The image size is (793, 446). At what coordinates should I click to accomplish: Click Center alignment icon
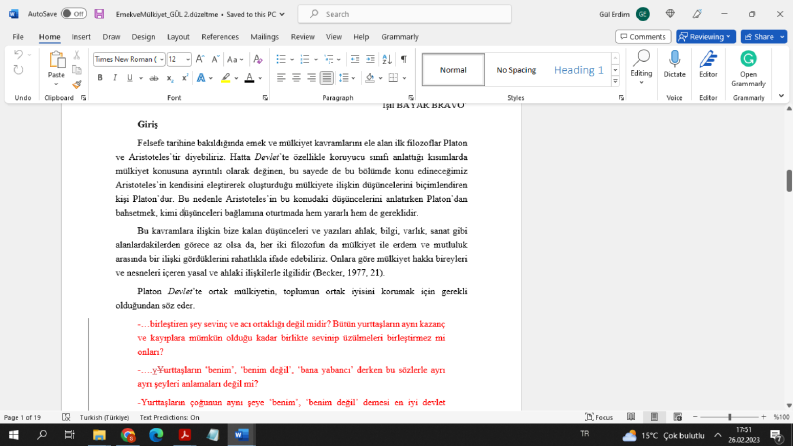click(x=296, y=78)
